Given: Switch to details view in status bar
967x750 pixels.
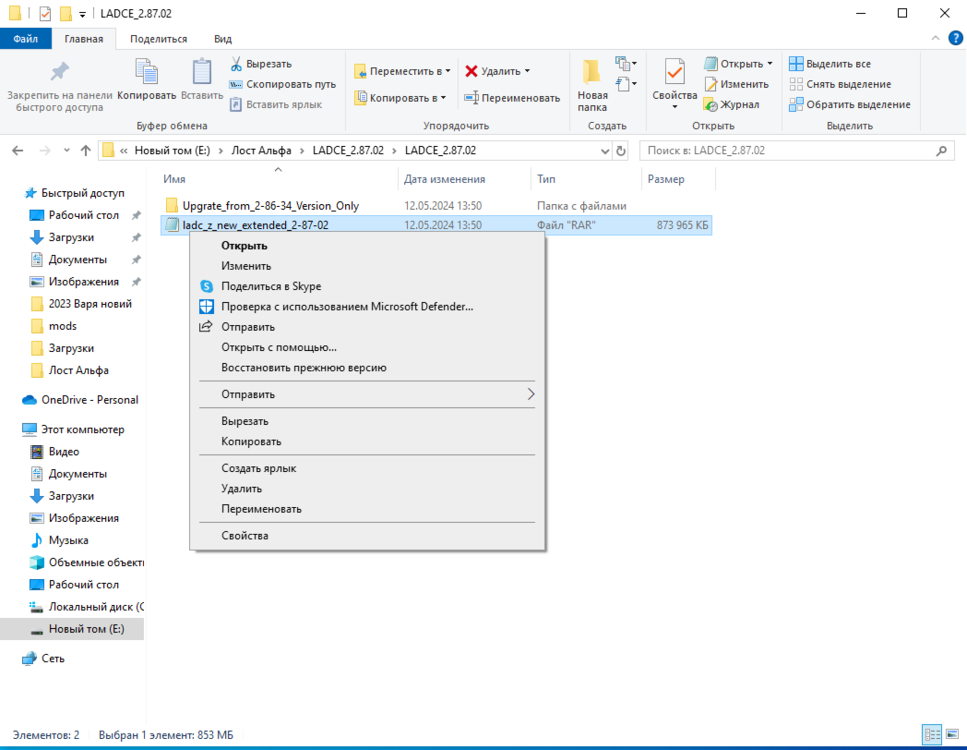Looking at the screenshot, I should [x=930, y=735].
